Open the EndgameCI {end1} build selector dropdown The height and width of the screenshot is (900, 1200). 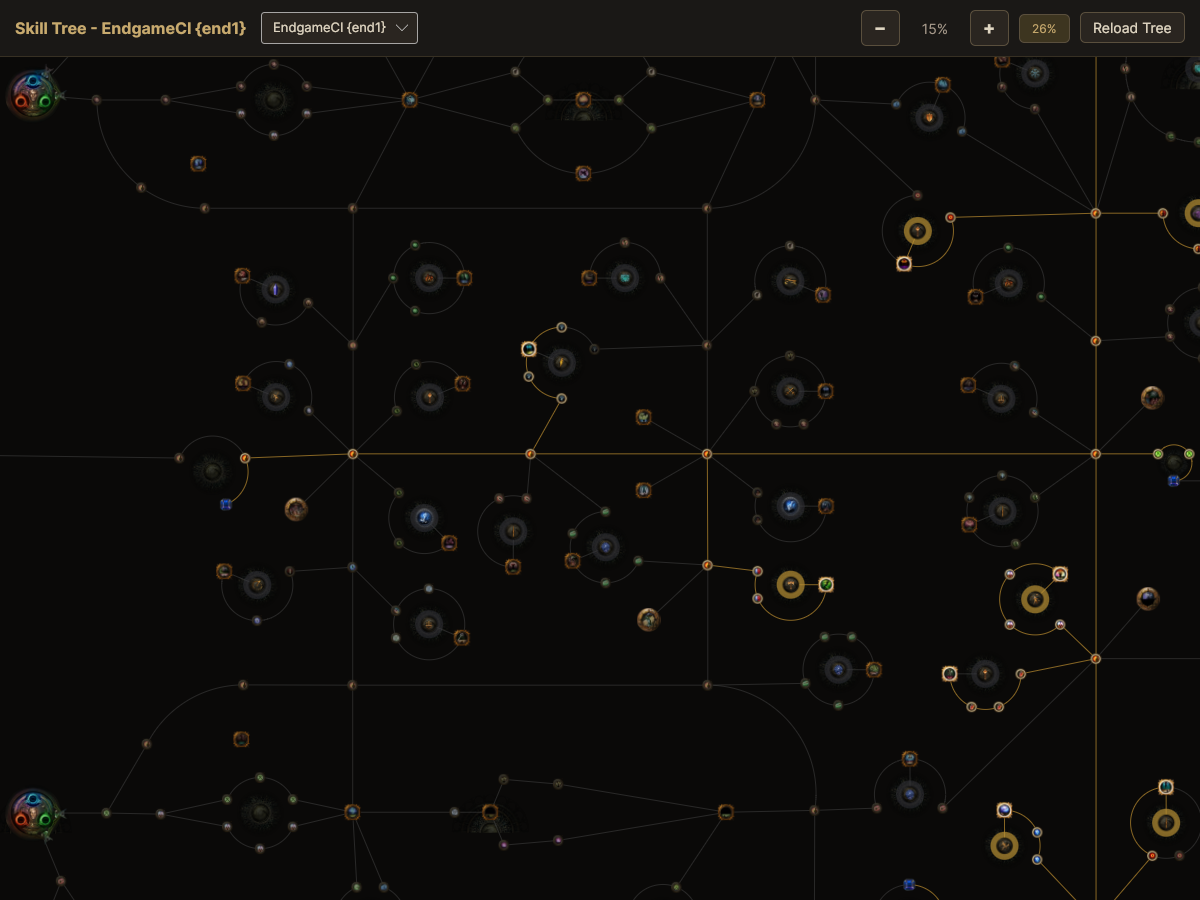click(x=339, y=28)
